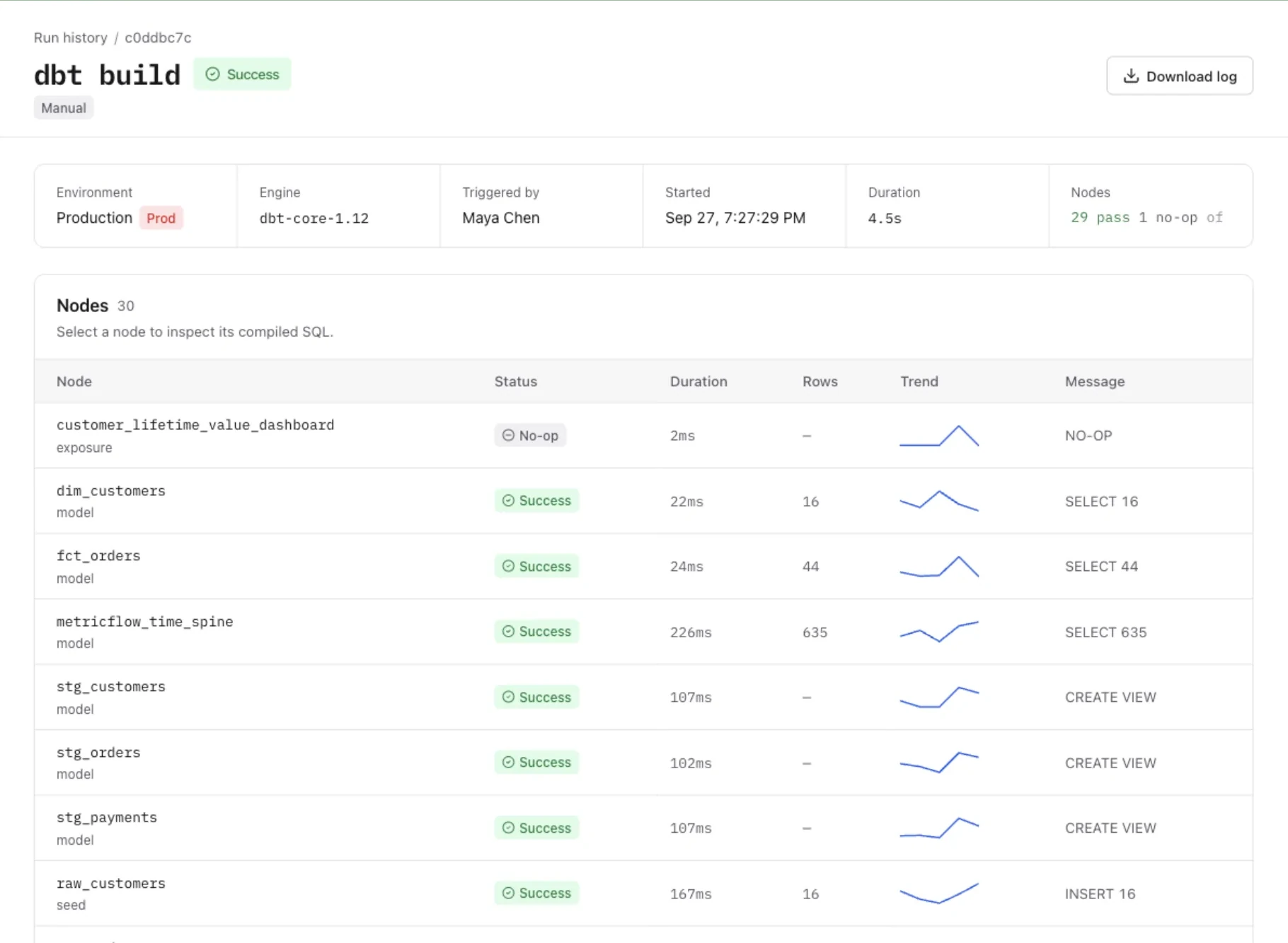Click the trend sparkline for customer_lifetime_value_dashboard
Viewport: 1288px width, 943px height.
coord(939,435)
